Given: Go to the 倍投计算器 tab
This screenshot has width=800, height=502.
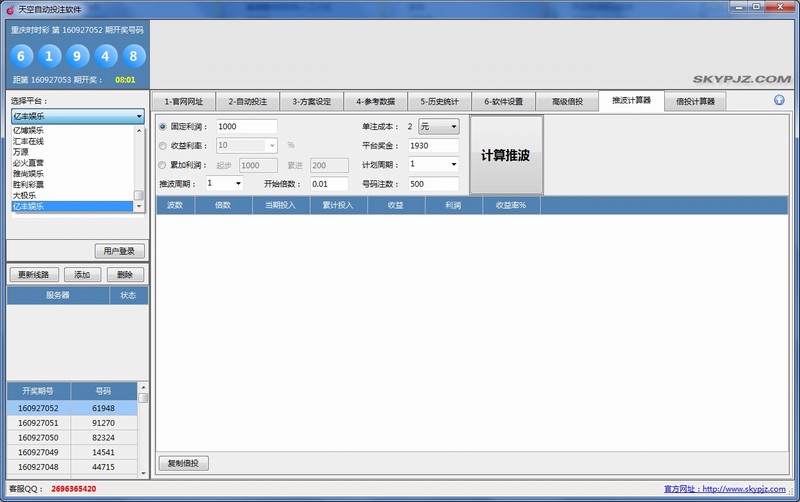Looking at the screenshot, I should tap(695, 101).
